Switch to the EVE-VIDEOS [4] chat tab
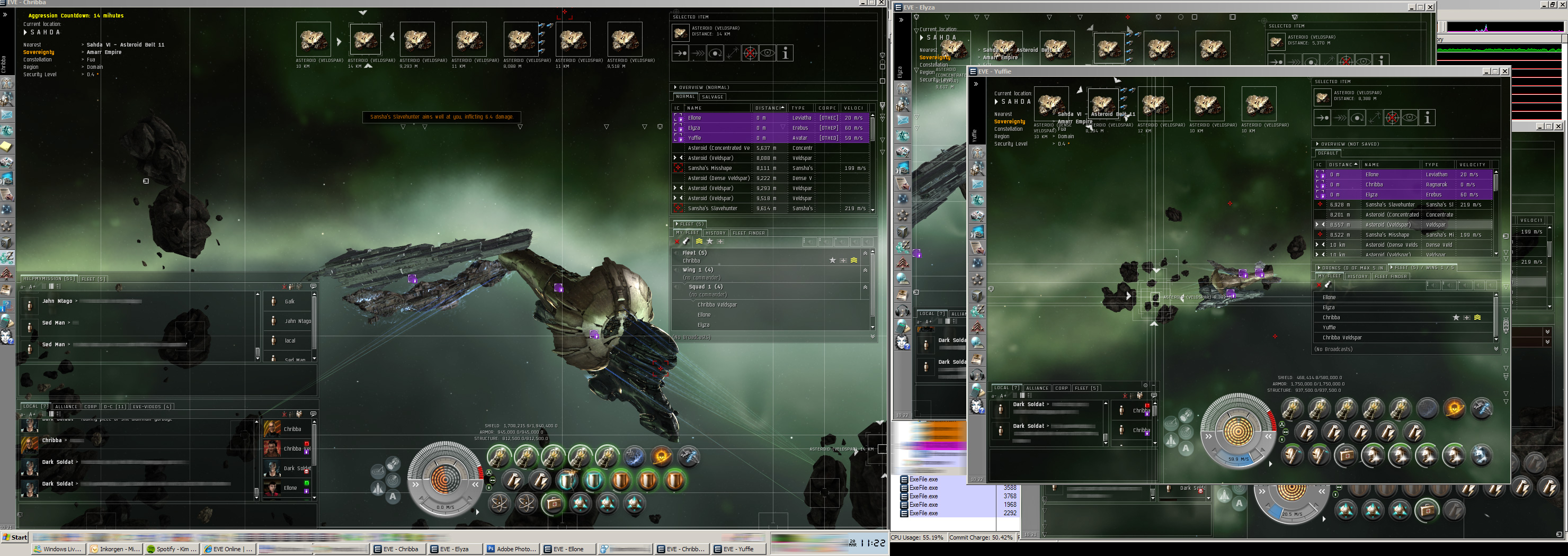Screen dimensions: 1568x556 pos(152,406)
